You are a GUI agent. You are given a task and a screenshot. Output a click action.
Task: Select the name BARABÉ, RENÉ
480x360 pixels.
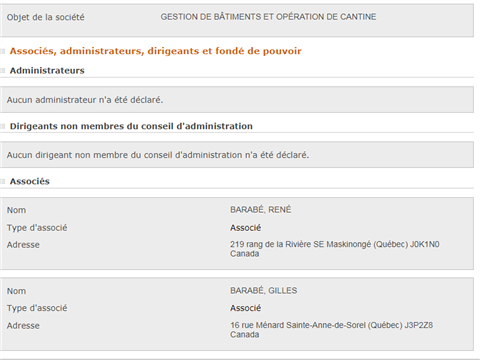pos(261,210)
